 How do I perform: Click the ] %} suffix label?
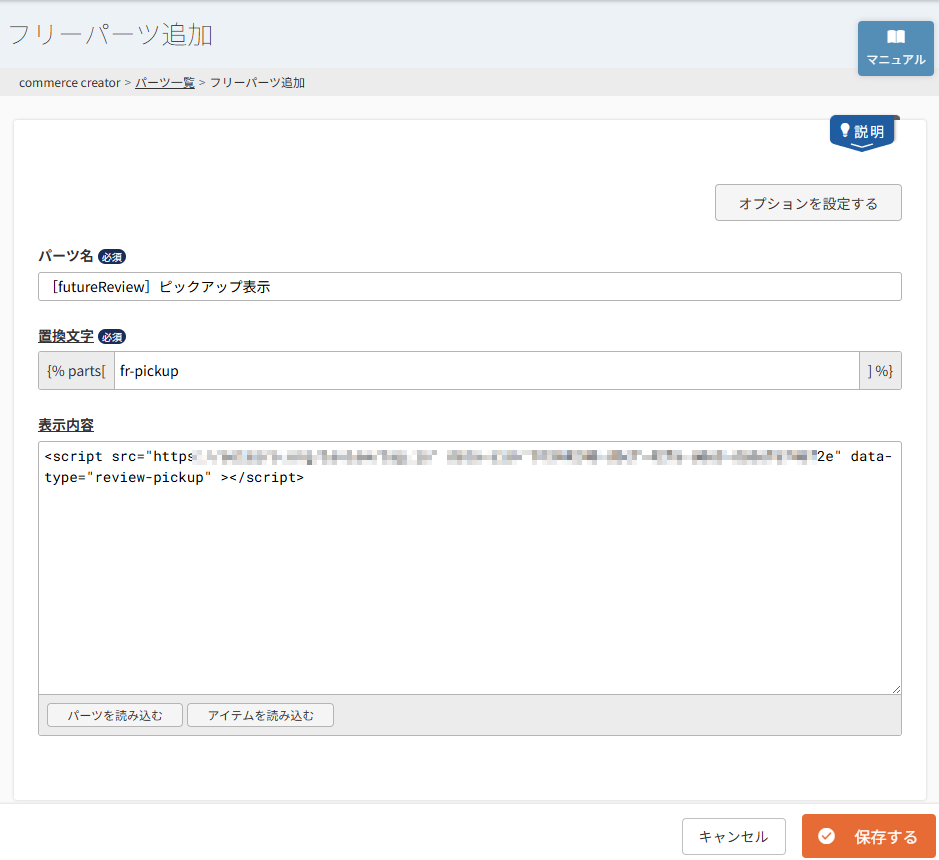click(x=880, y=371)
